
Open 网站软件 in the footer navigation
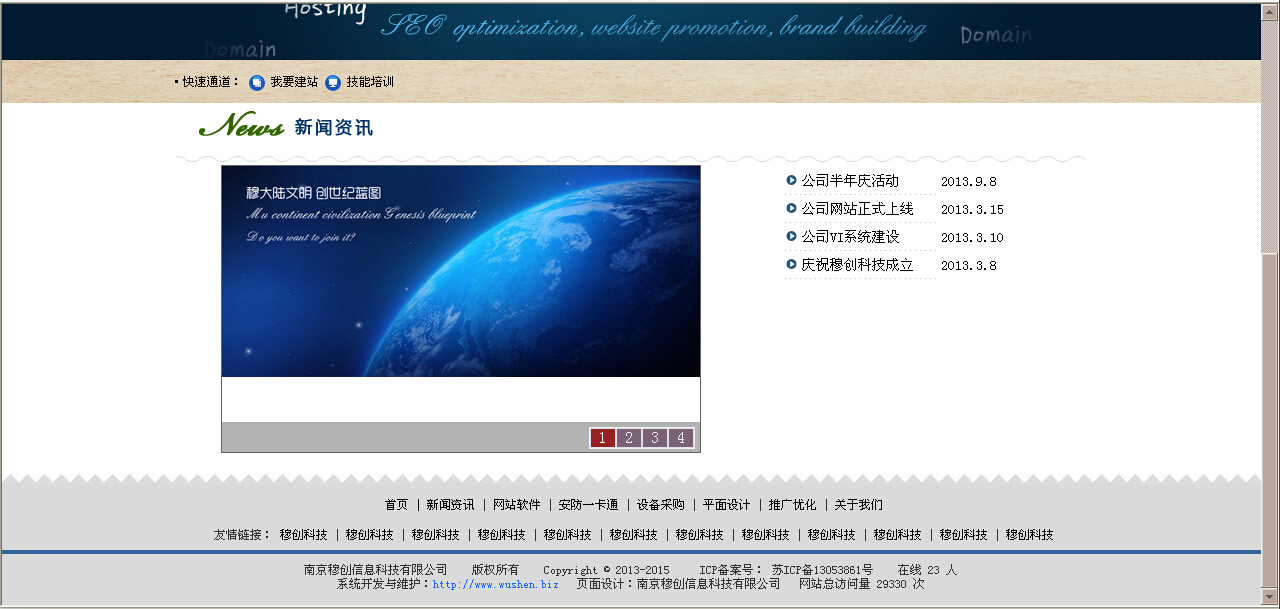[516, 505]
